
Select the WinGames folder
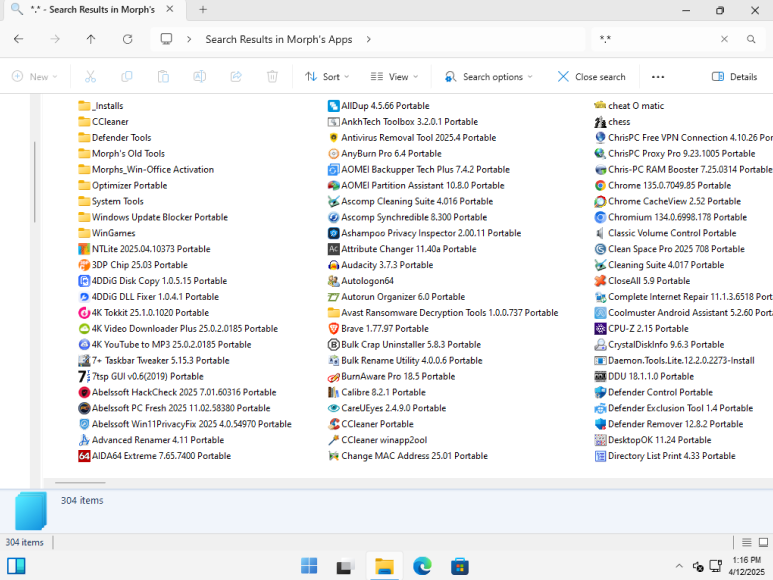pyautogui.click(x=107, y=233)
